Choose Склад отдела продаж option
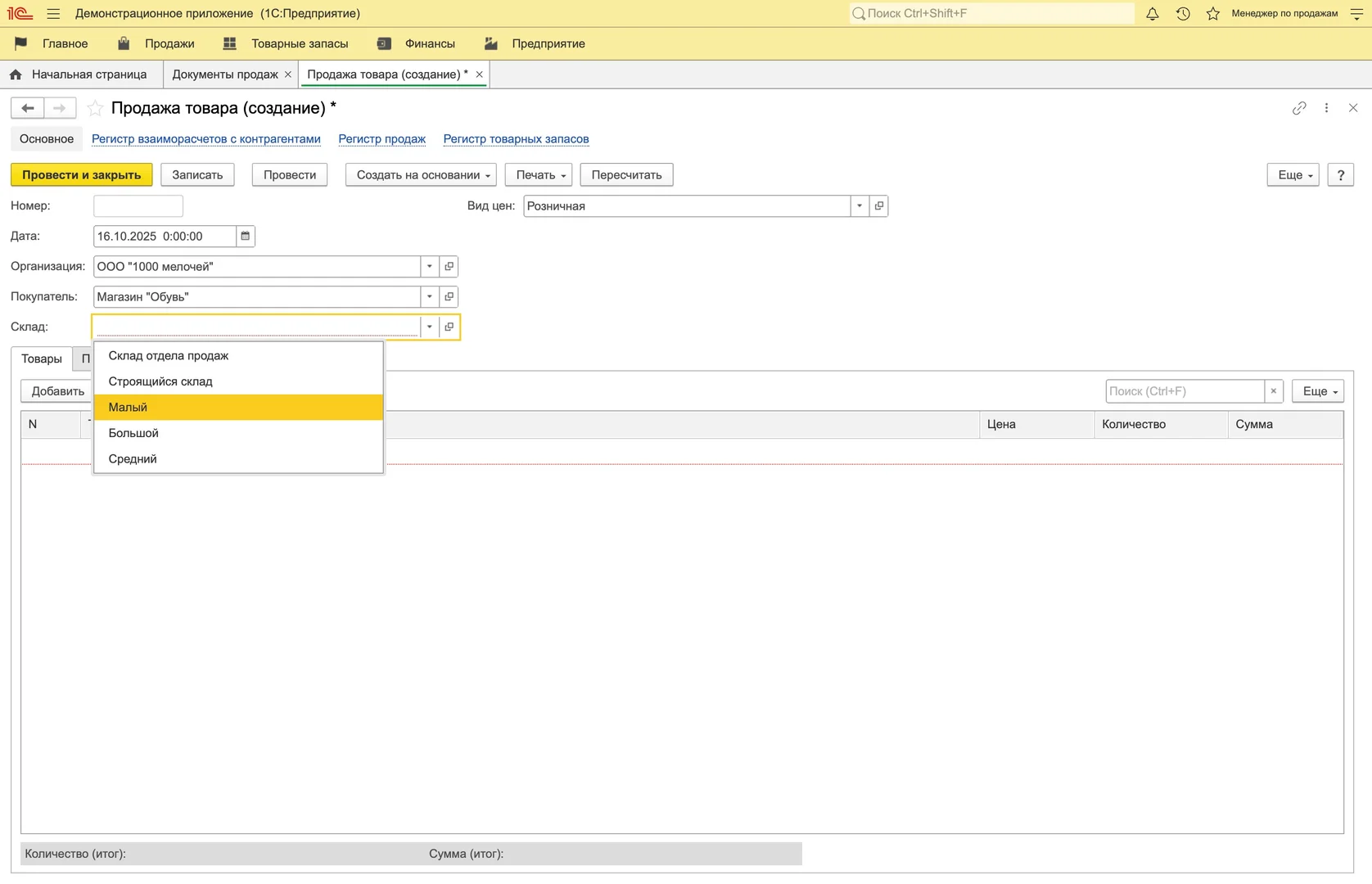The image size is (1372, 884). tap(169, 356)
